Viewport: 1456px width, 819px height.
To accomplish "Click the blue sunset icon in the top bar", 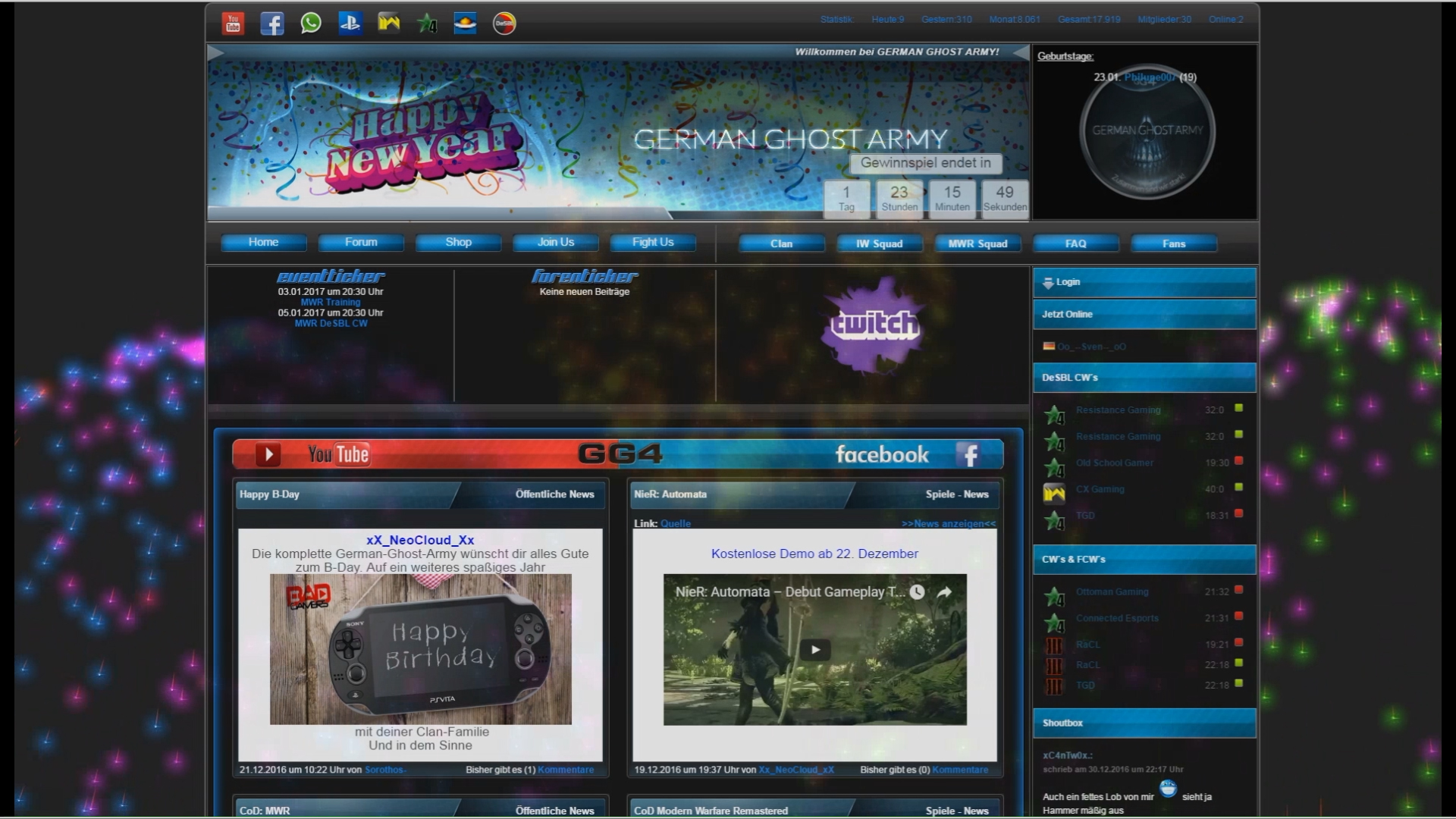I will pyautogui.click(x=466, y=24).
